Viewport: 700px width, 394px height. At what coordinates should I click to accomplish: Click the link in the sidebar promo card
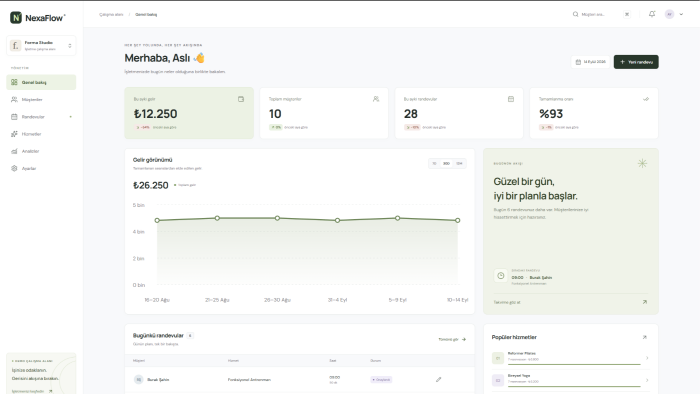click(32, 391)
